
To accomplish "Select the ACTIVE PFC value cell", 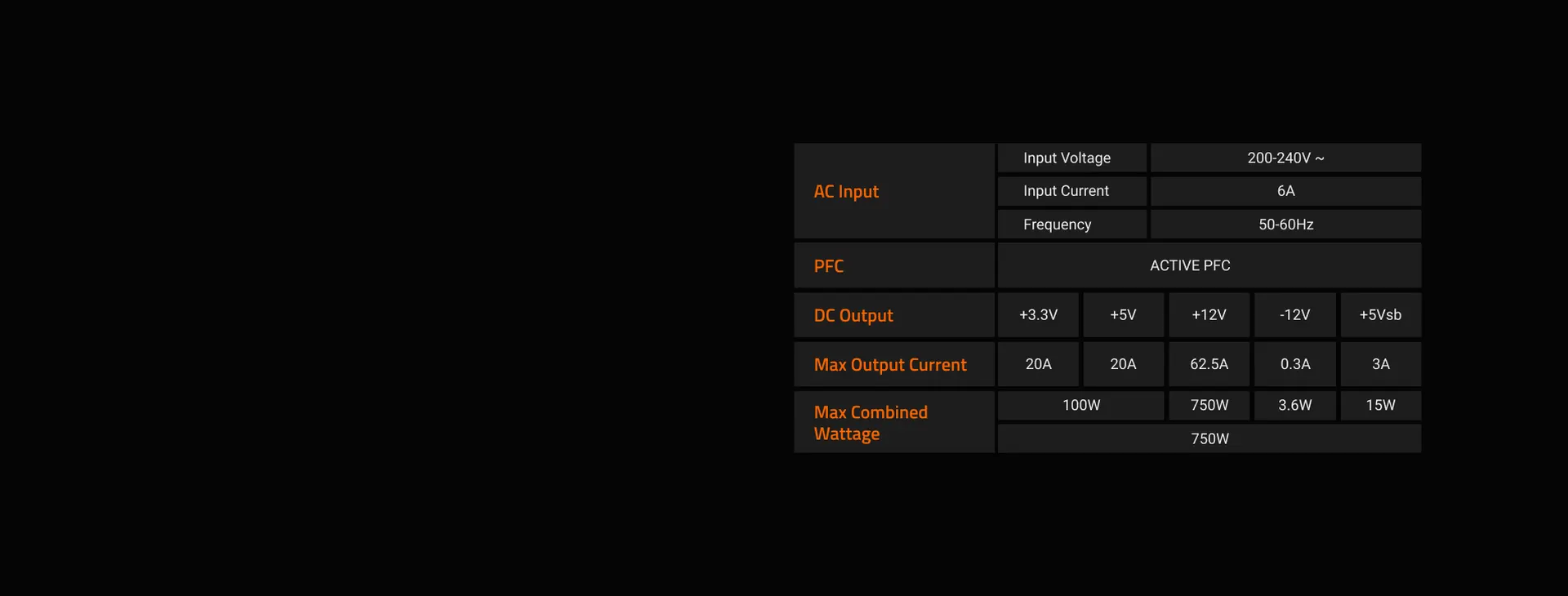I will point(1209,265).
